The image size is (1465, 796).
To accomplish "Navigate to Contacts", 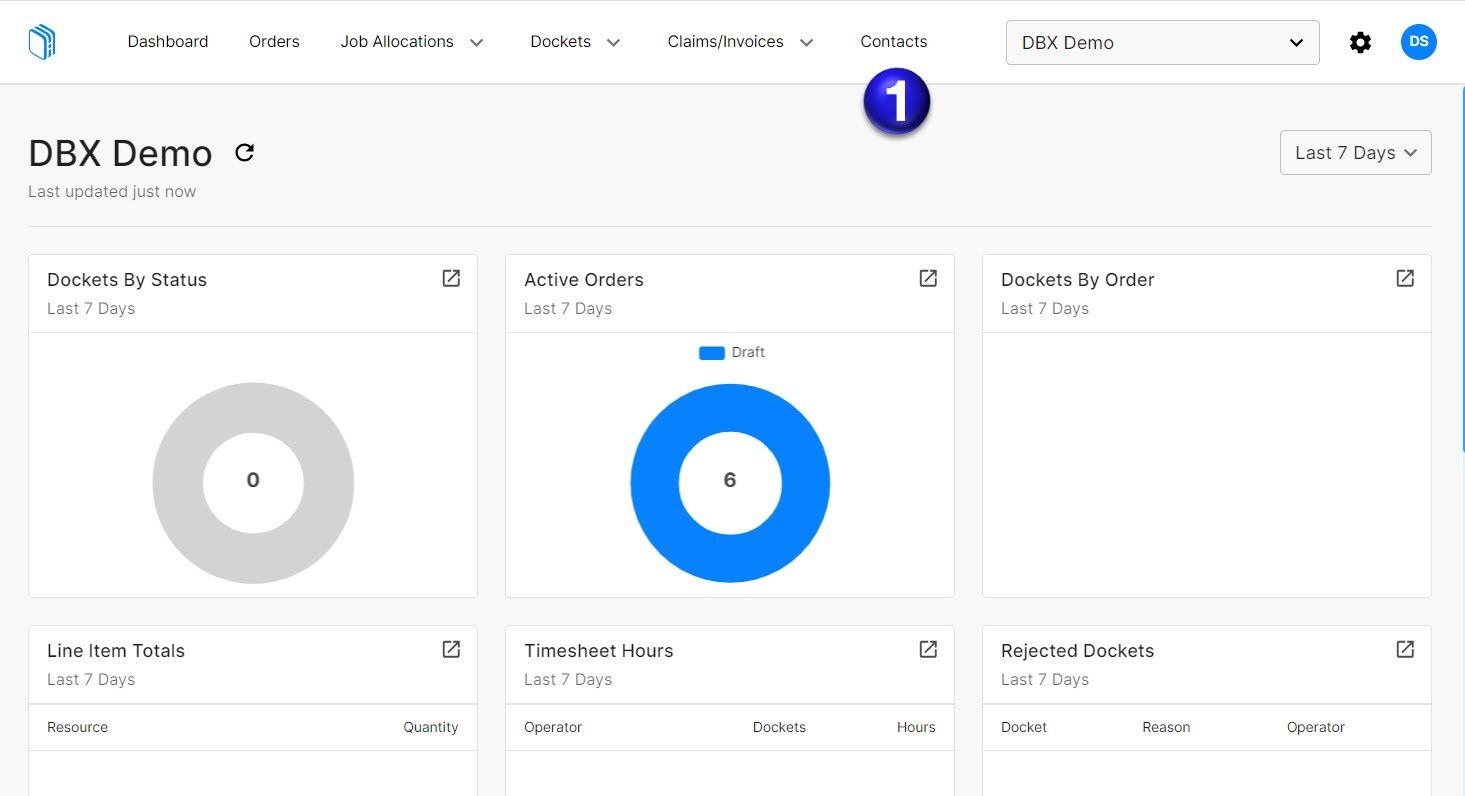I will pyautogui.click(x=894, y=42).
